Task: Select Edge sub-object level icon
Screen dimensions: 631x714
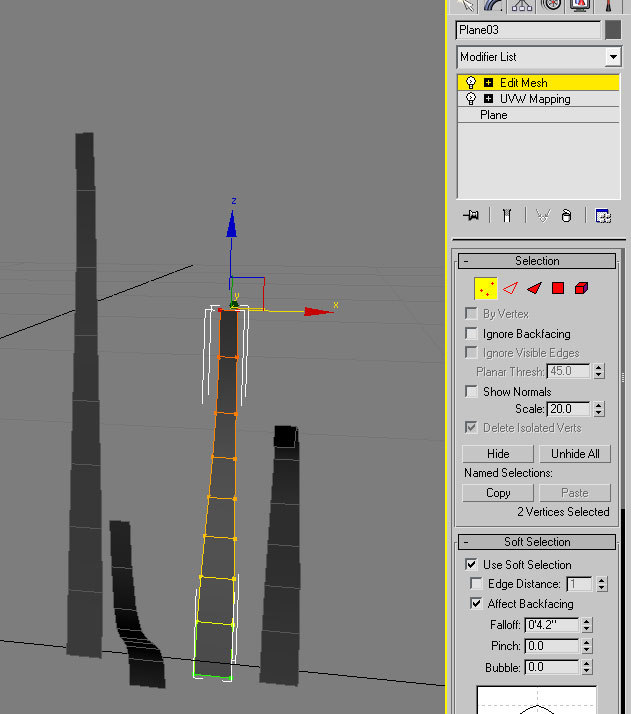Action: click(x=510, y=288)
